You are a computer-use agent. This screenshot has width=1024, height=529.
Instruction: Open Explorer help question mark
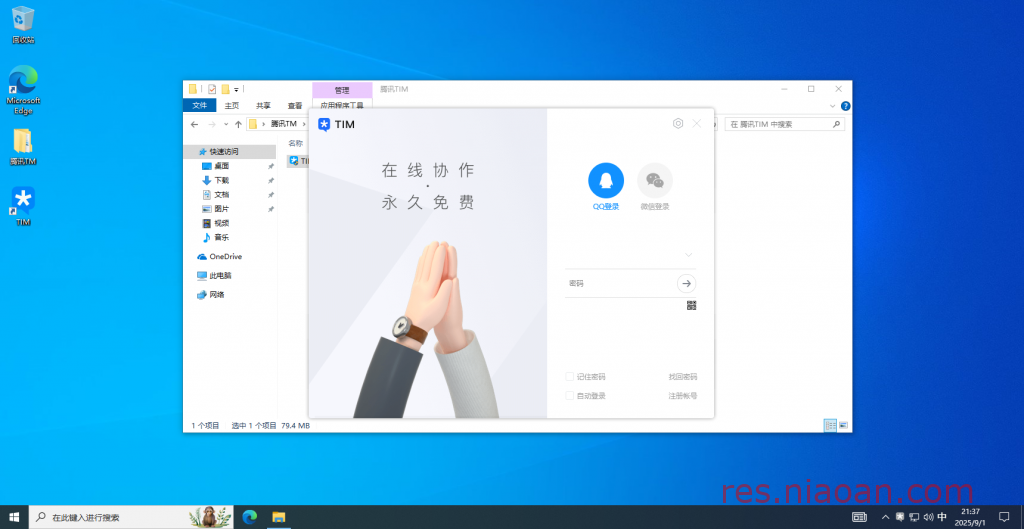(845, 106)
